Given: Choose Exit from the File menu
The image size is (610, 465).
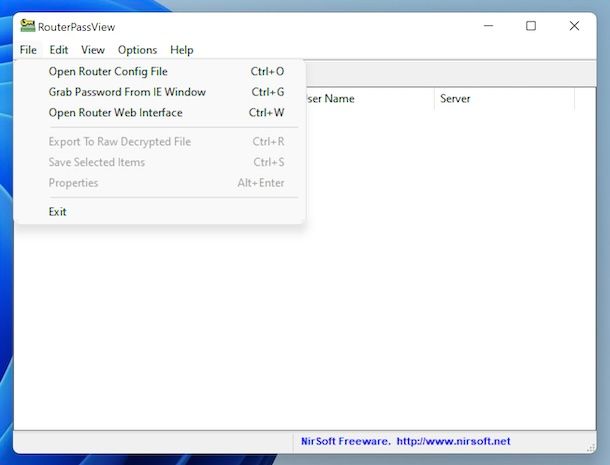Looking at the screenshot, I should [x=160, y=212].
